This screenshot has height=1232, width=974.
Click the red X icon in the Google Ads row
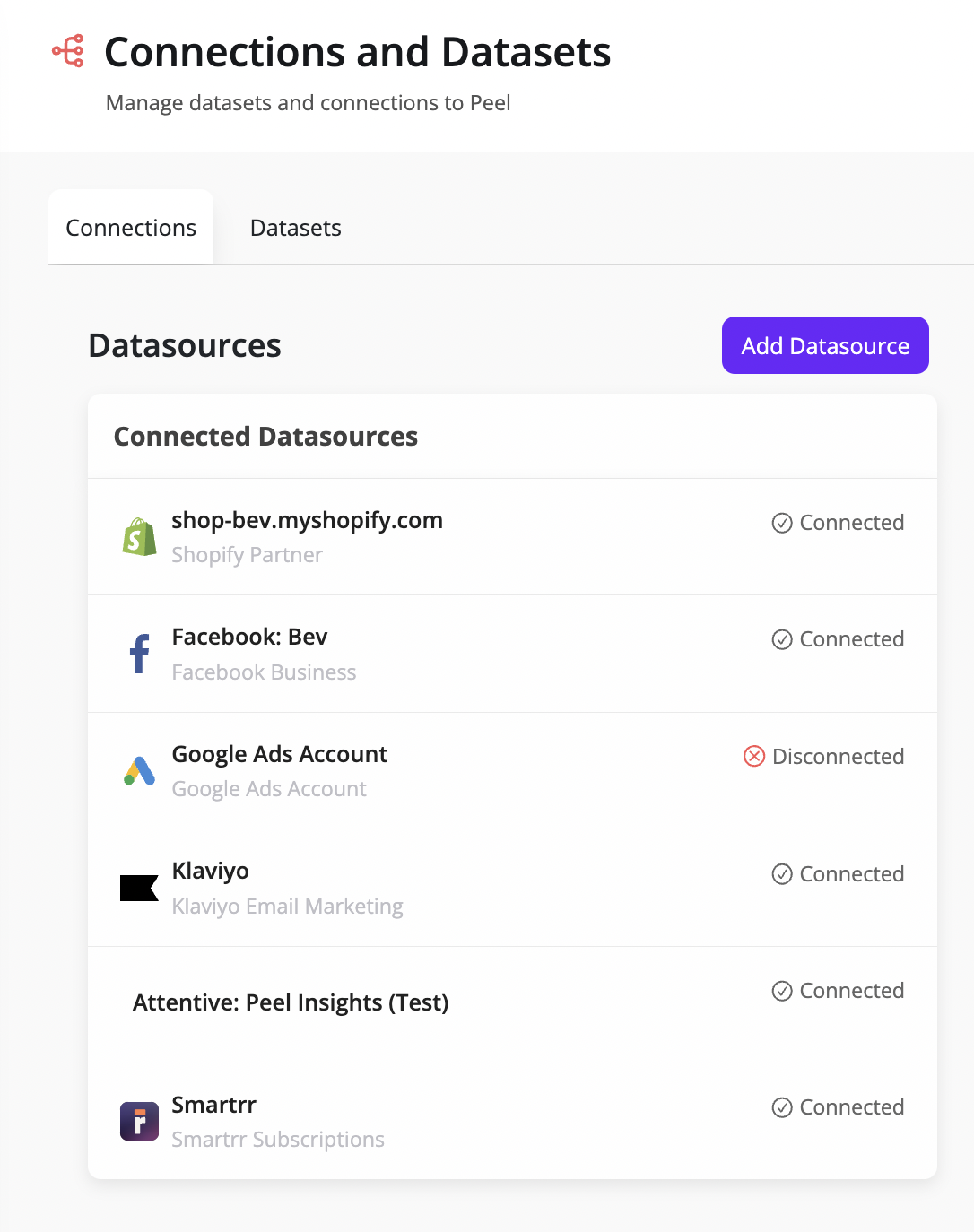[x=754, y=757]
